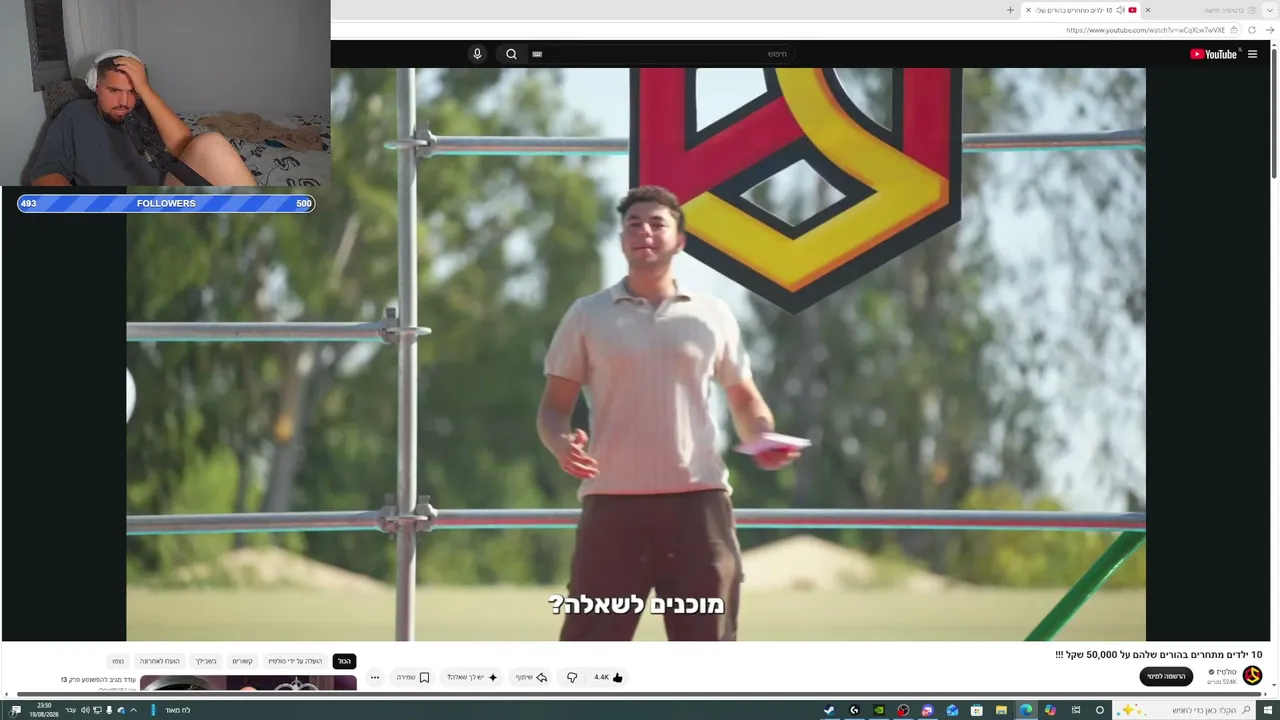Open the channel avatar
The height and width of the screenshot is (720, 1280).
point(1252,676)
